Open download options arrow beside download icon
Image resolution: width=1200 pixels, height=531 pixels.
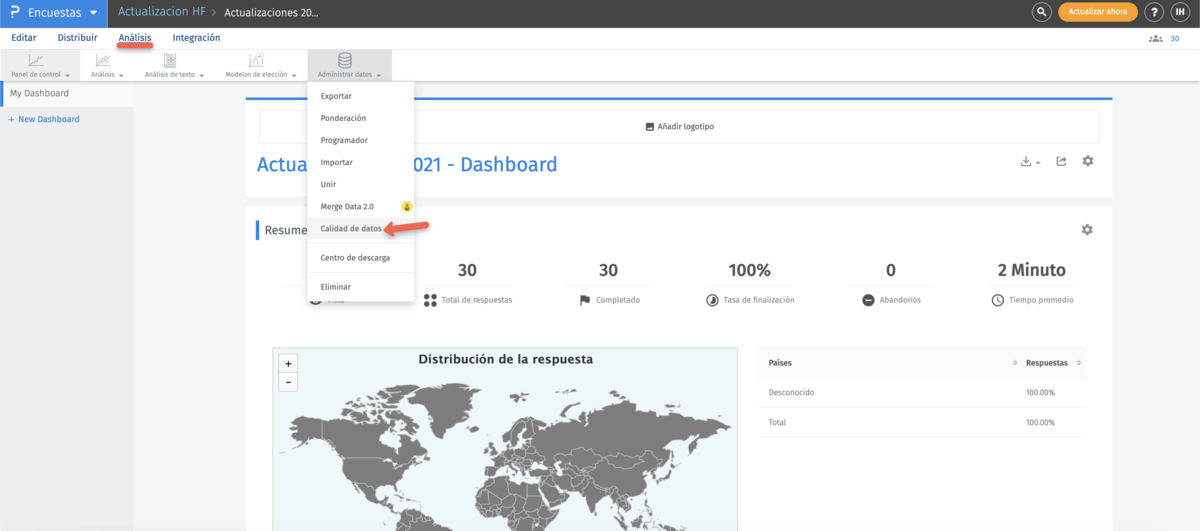[x=1038, y=162]
